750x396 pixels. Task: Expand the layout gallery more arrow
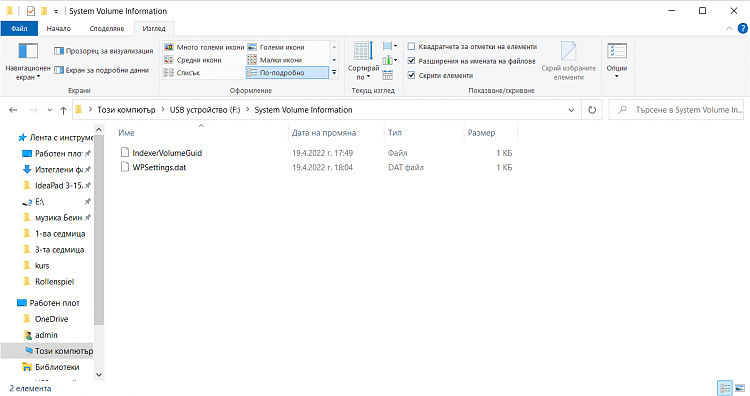(x=334, y=73)
